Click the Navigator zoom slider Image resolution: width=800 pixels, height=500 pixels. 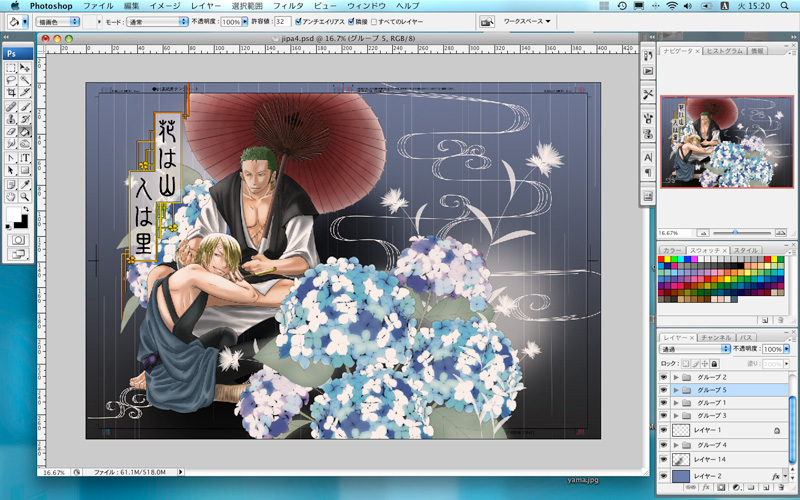click(x=742, y=233)
